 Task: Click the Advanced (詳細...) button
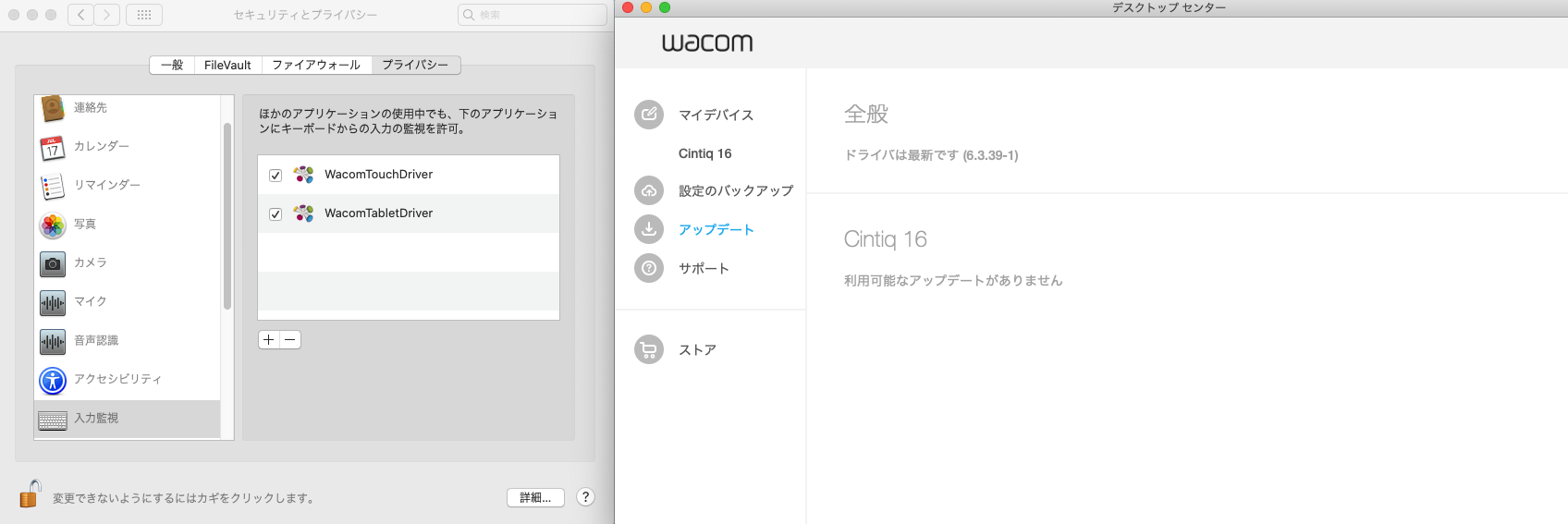[535, 497]
